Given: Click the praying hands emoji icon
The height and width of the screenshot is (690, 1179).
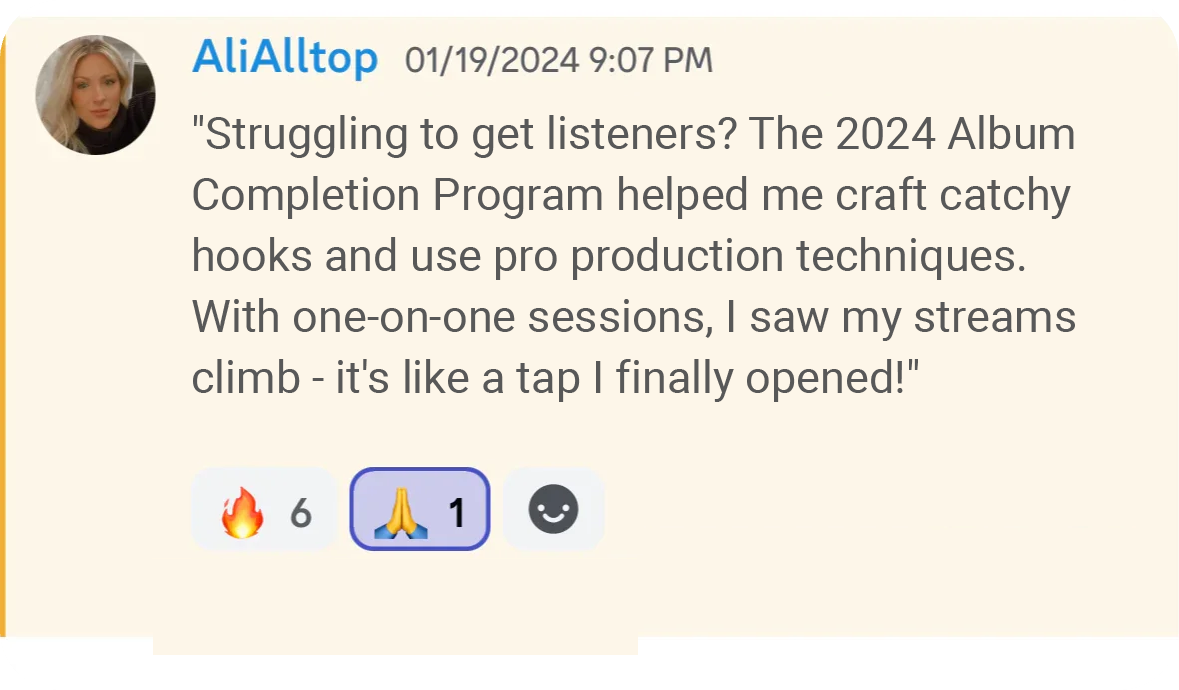Looking at the screenshot, I should [x=401, y=512].
